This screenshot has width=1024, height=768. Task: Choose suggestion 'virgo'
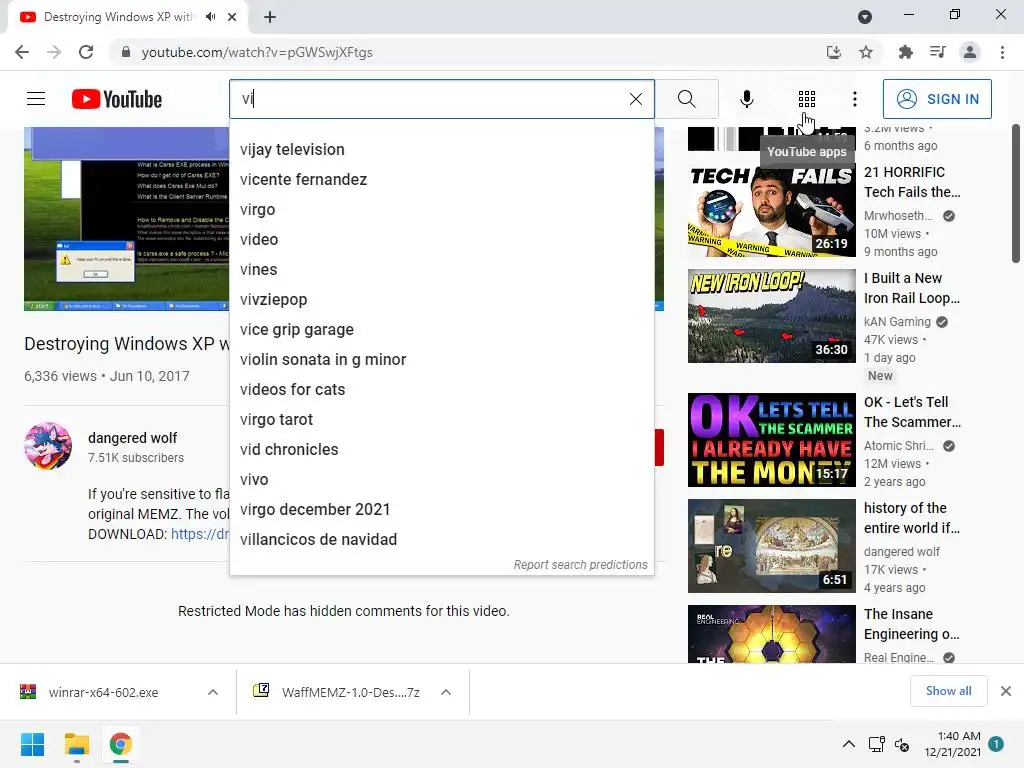point(441,210)
